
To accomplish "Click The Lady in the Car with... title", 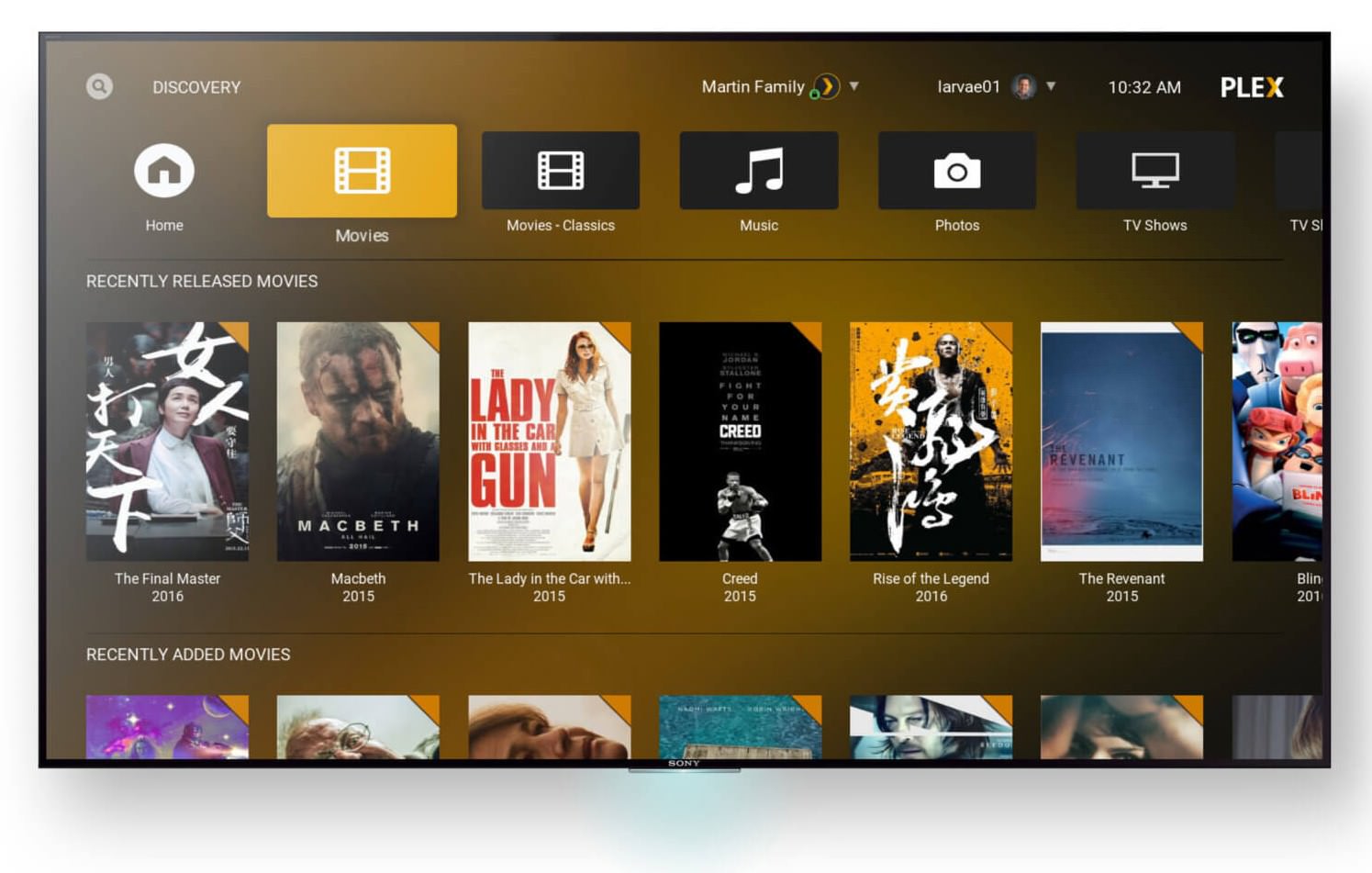I will [550, 578].
